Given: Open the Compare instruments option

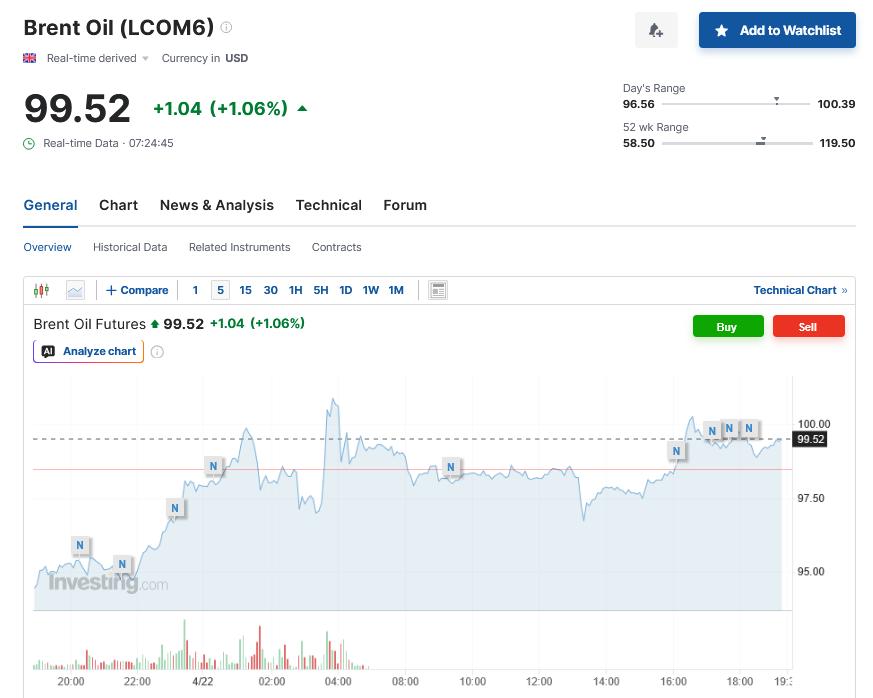Looking at the screenshot, I should pos(137,290).
